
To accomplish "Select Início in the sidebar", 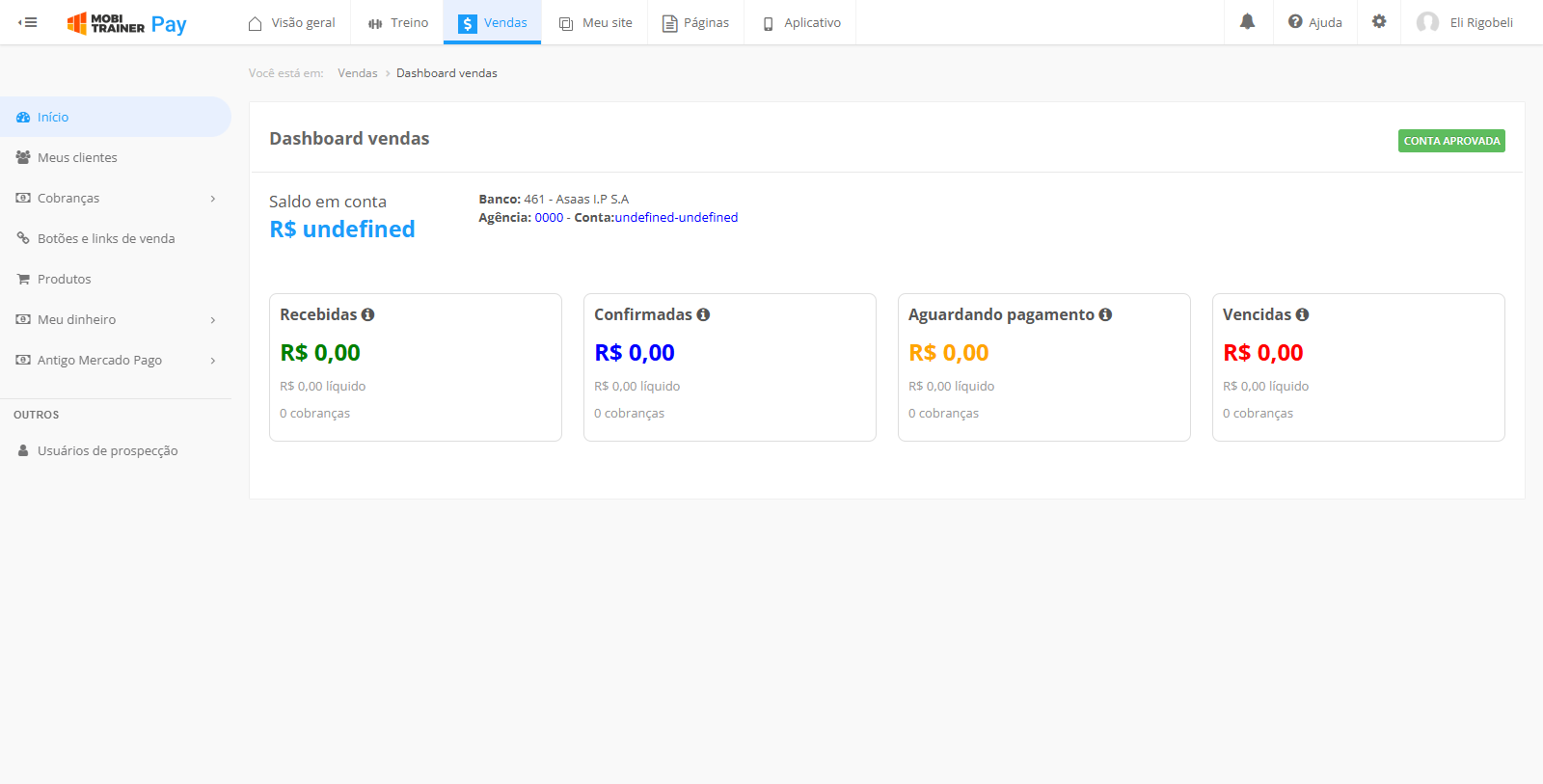I will click(116, 117).
